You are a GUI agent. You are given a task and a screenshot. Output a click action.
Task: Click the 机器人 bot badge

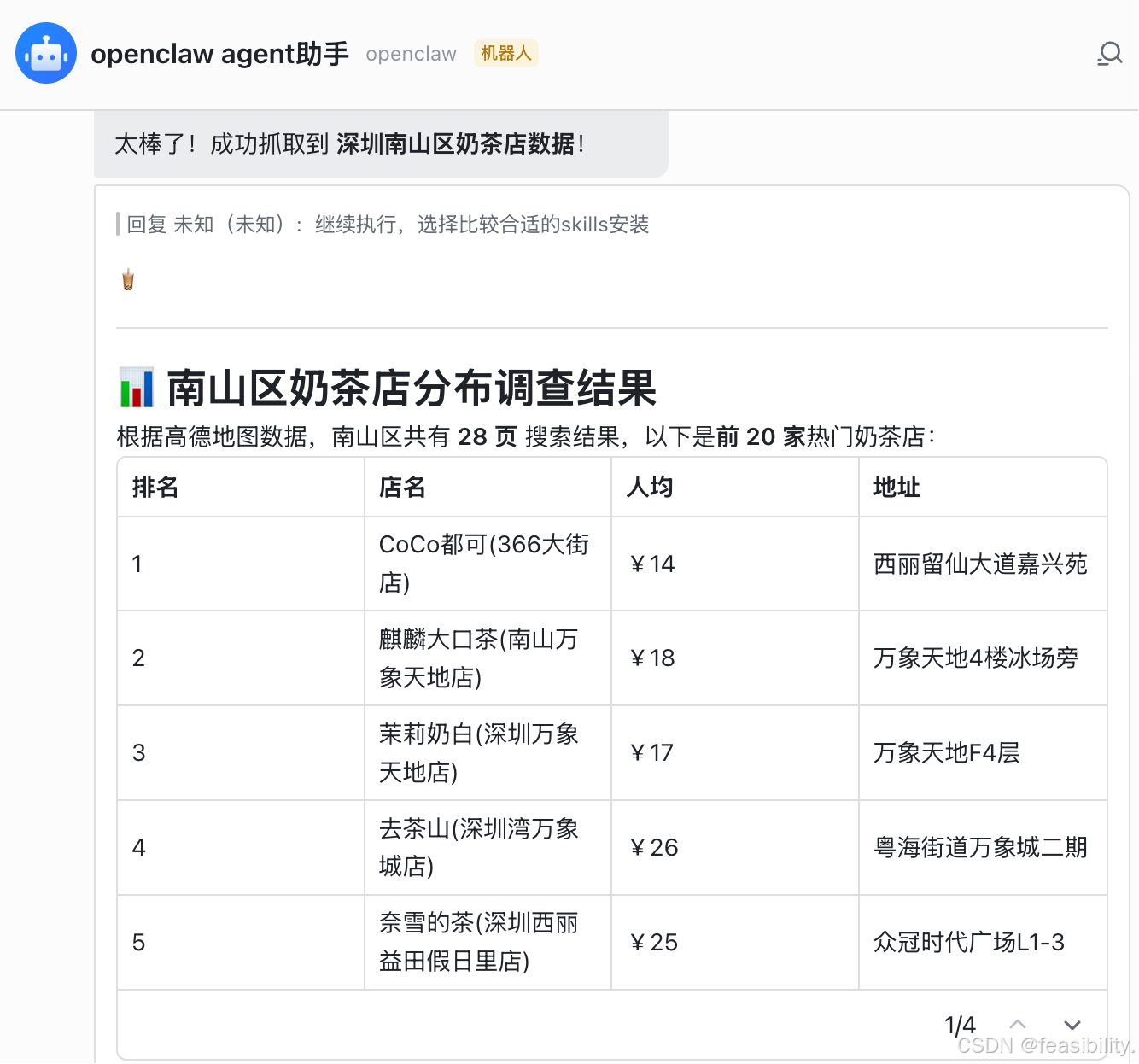point(505,53)
